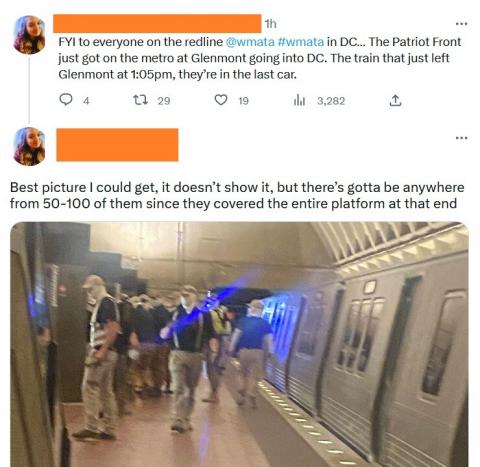Image resolution: width=480 pixels, height=467 pixels.
Task: Like the first tweet with heart icon
Action: pyautogui.click(x=221, y=100)
